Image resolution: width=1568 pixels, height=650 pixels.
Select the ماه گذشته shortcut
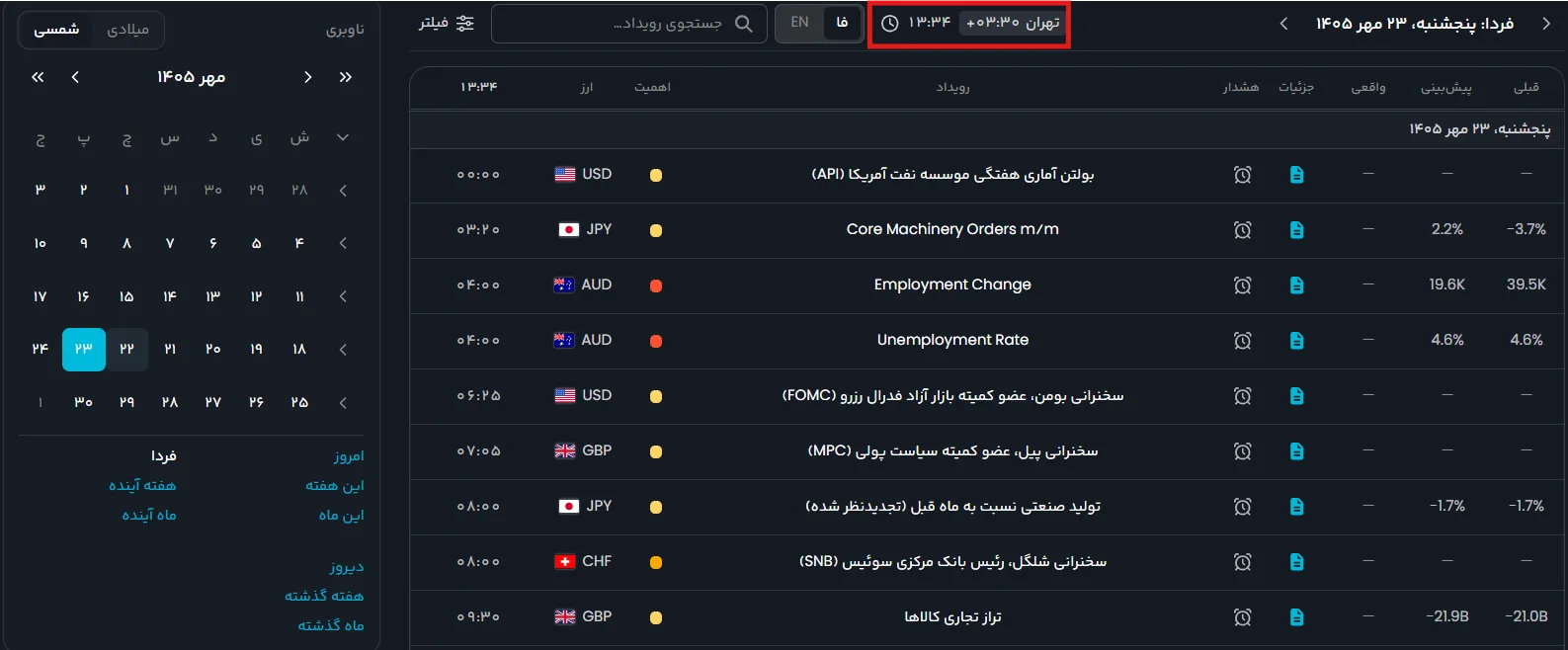coord(331,625)
